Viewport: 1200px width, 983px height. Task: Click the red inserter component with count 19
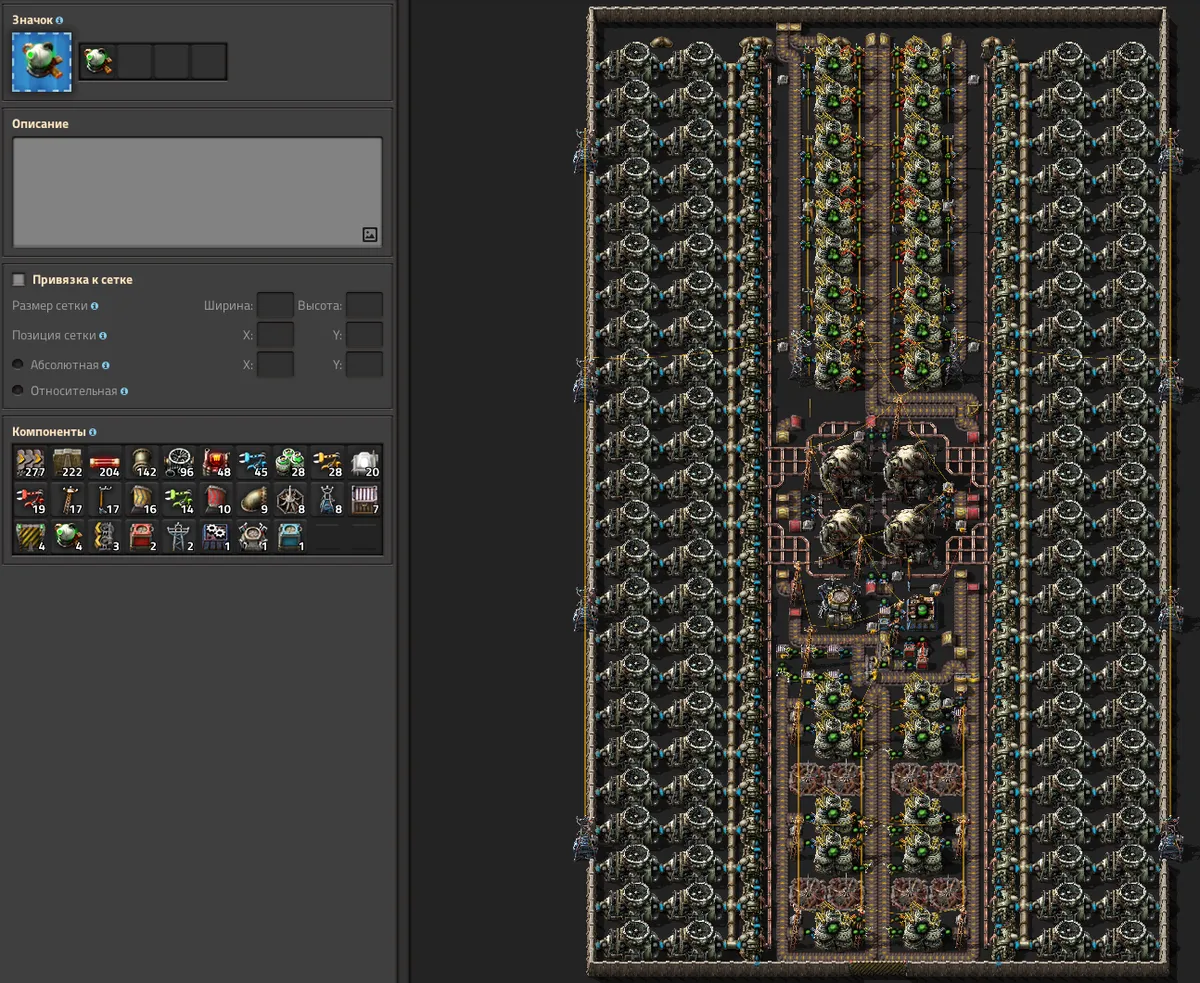click(31, 500)
